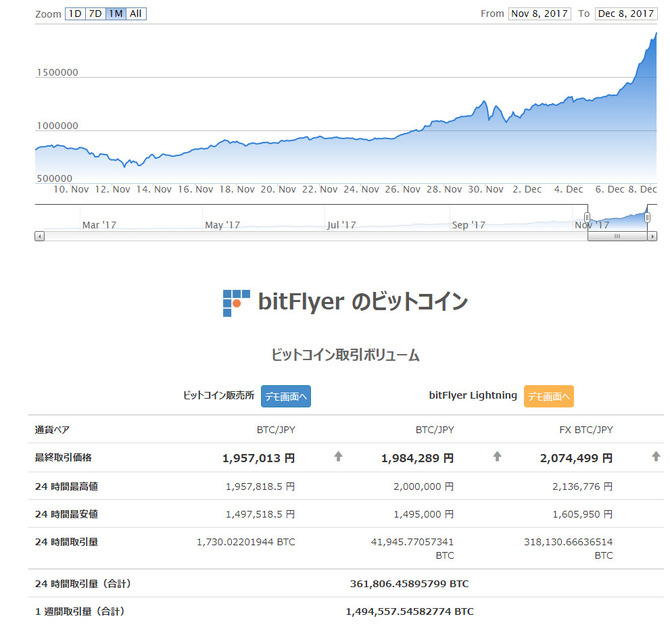Click the Jul '17 navigator label
The width and height of the screenshot is (670, 625).
(x=341, y=225)
